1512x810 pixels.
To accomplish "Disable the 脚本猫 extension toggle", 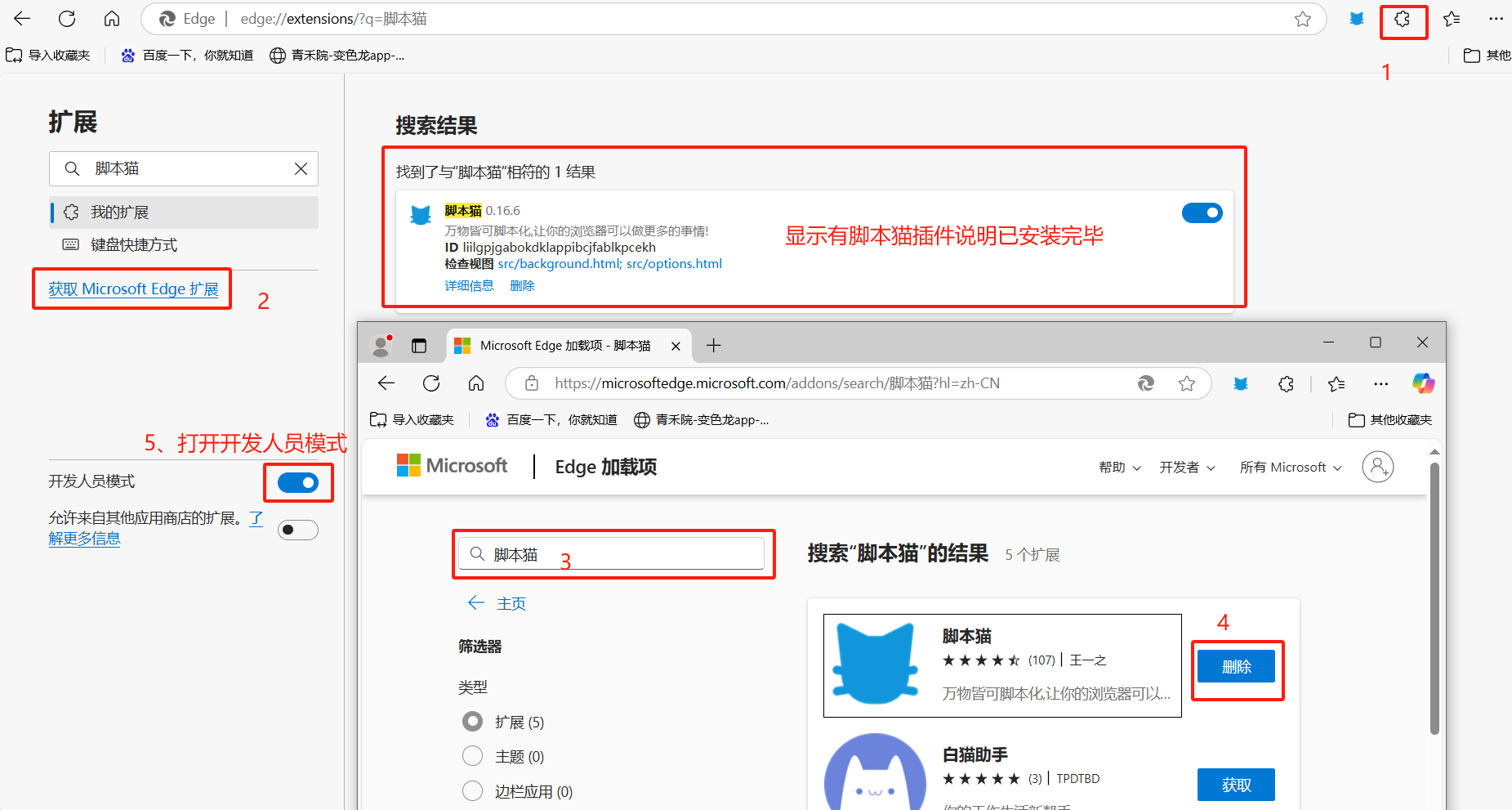I will 1202,213.
